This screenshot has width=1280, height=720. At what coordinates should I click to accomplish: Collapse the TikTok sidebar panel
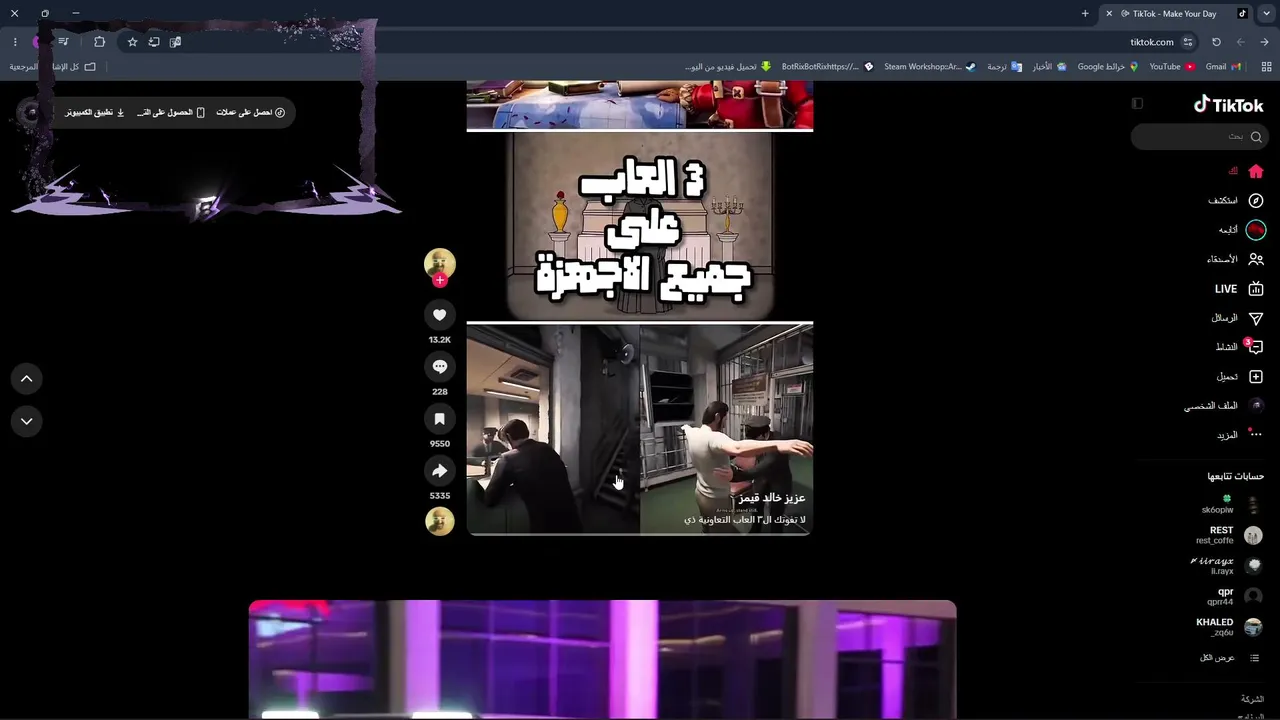[1137, 103]
